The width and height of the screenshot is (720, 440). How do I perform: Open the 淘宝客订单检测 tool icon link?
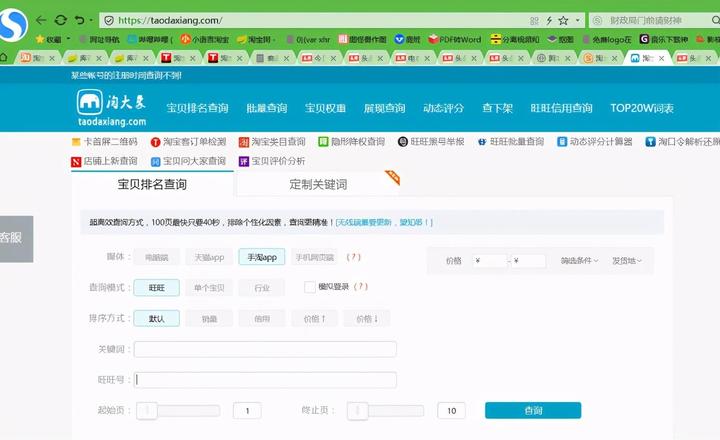[x=156, y=142]
